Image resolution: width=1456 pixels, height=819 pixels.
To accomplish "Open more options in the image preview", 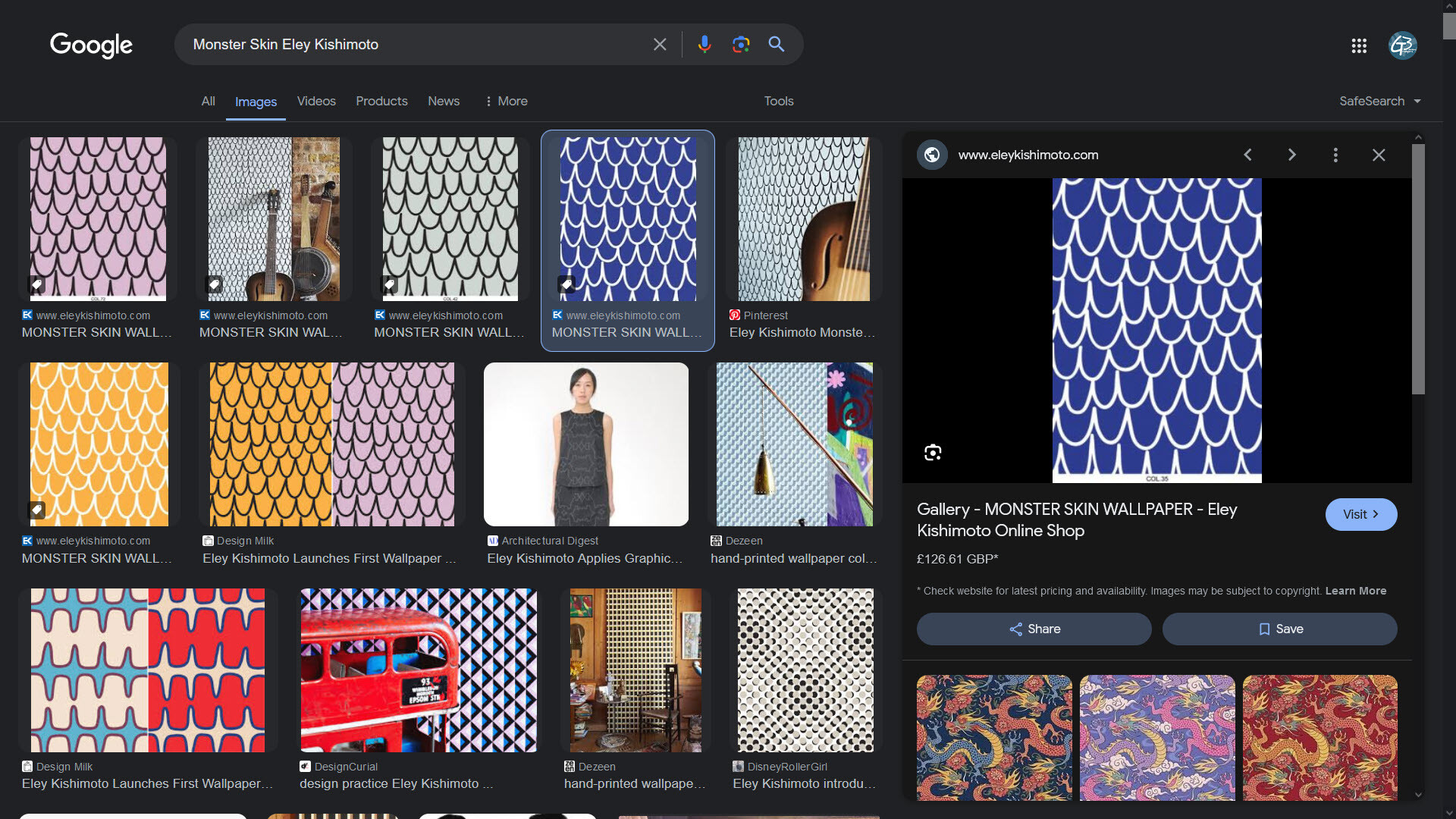I will [1335, 155].
